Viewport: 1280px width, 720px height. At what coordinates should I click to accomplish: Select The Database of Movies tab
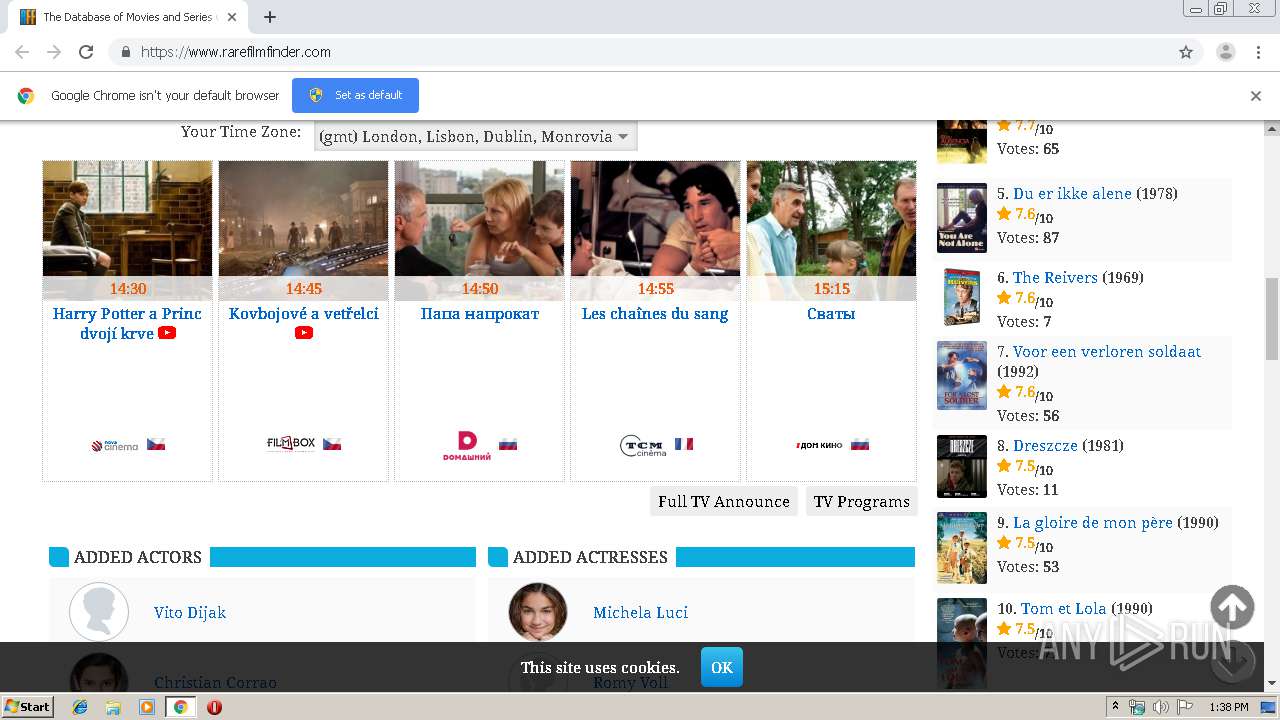[130, 17]
